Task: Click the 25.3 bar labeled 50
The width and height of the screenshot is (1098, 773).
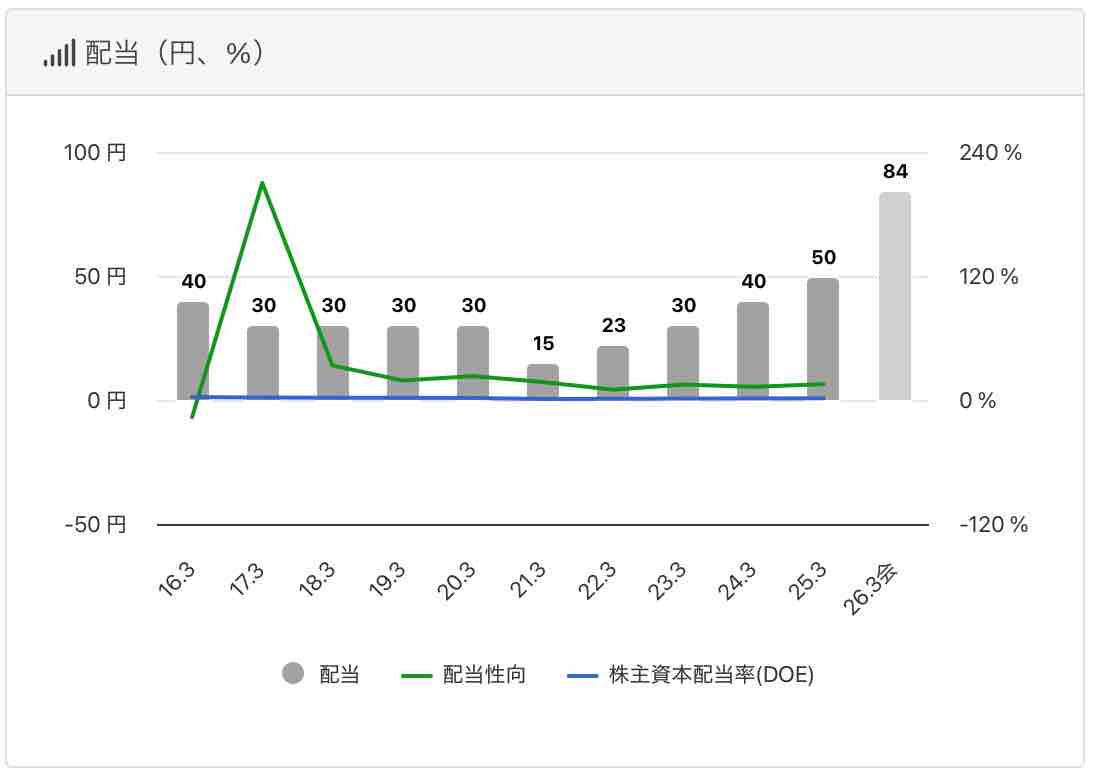Action: 823,339
